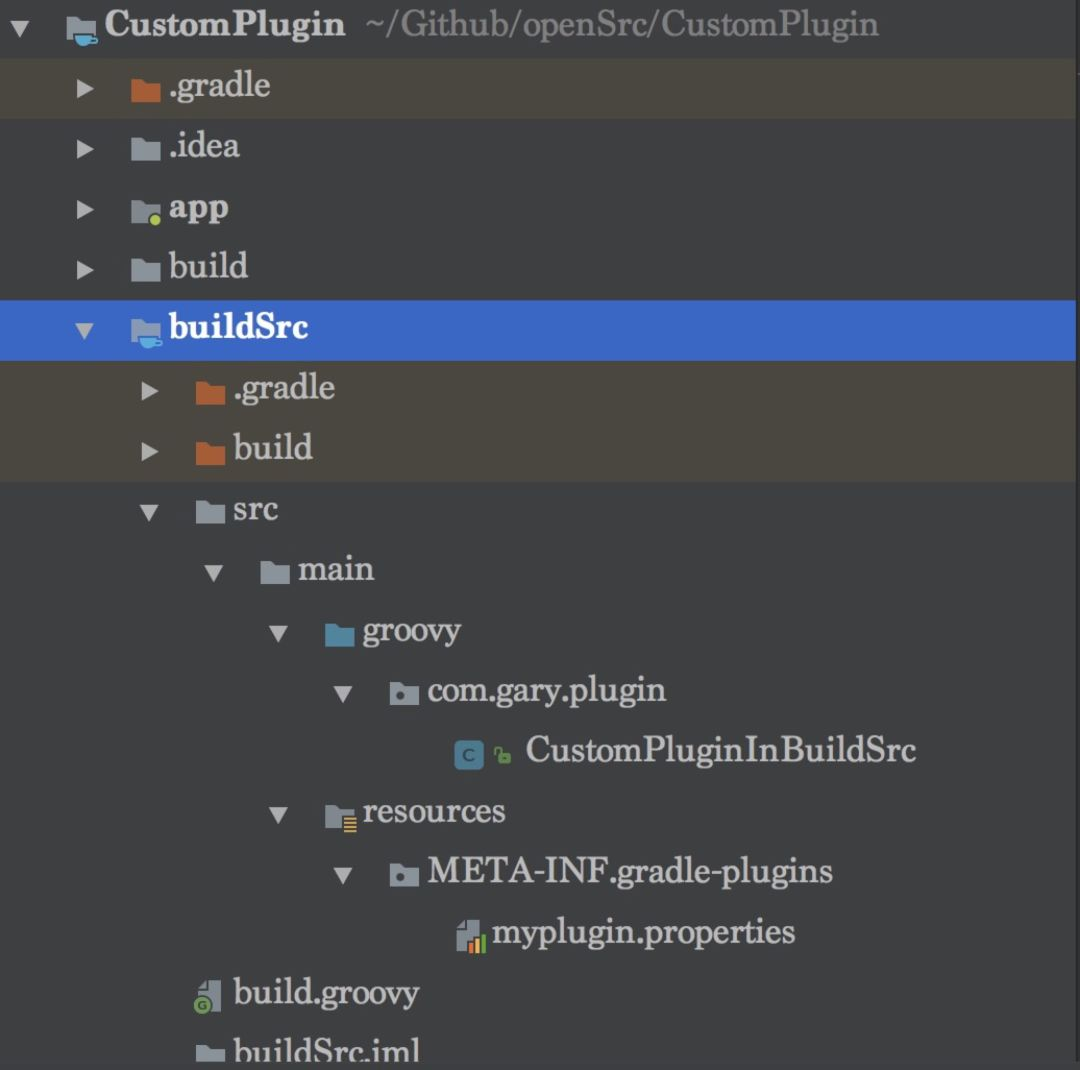The width and height of the screenshot is (1080, 1070).
Task: Click the orange top-level .gradle folder icon
Action: point(145,90)
